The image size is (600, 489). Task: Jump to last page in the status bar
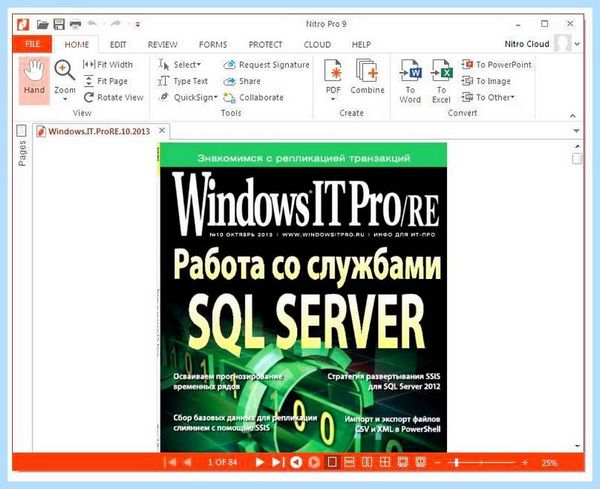(x=278, y=462)
